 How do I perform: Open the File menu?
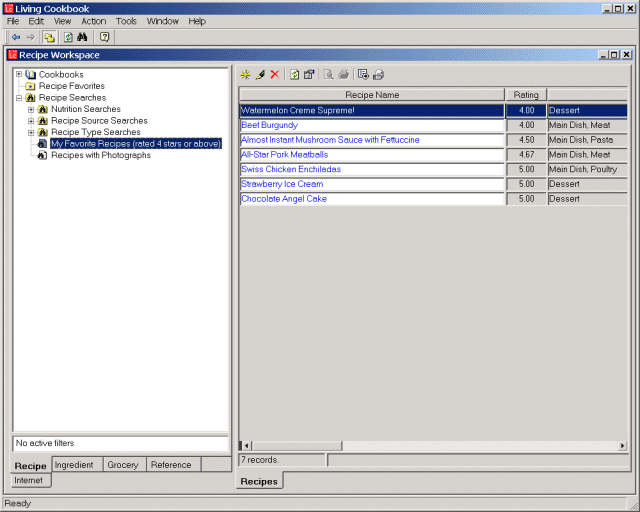pyautogui.click(x=13, y=21)
